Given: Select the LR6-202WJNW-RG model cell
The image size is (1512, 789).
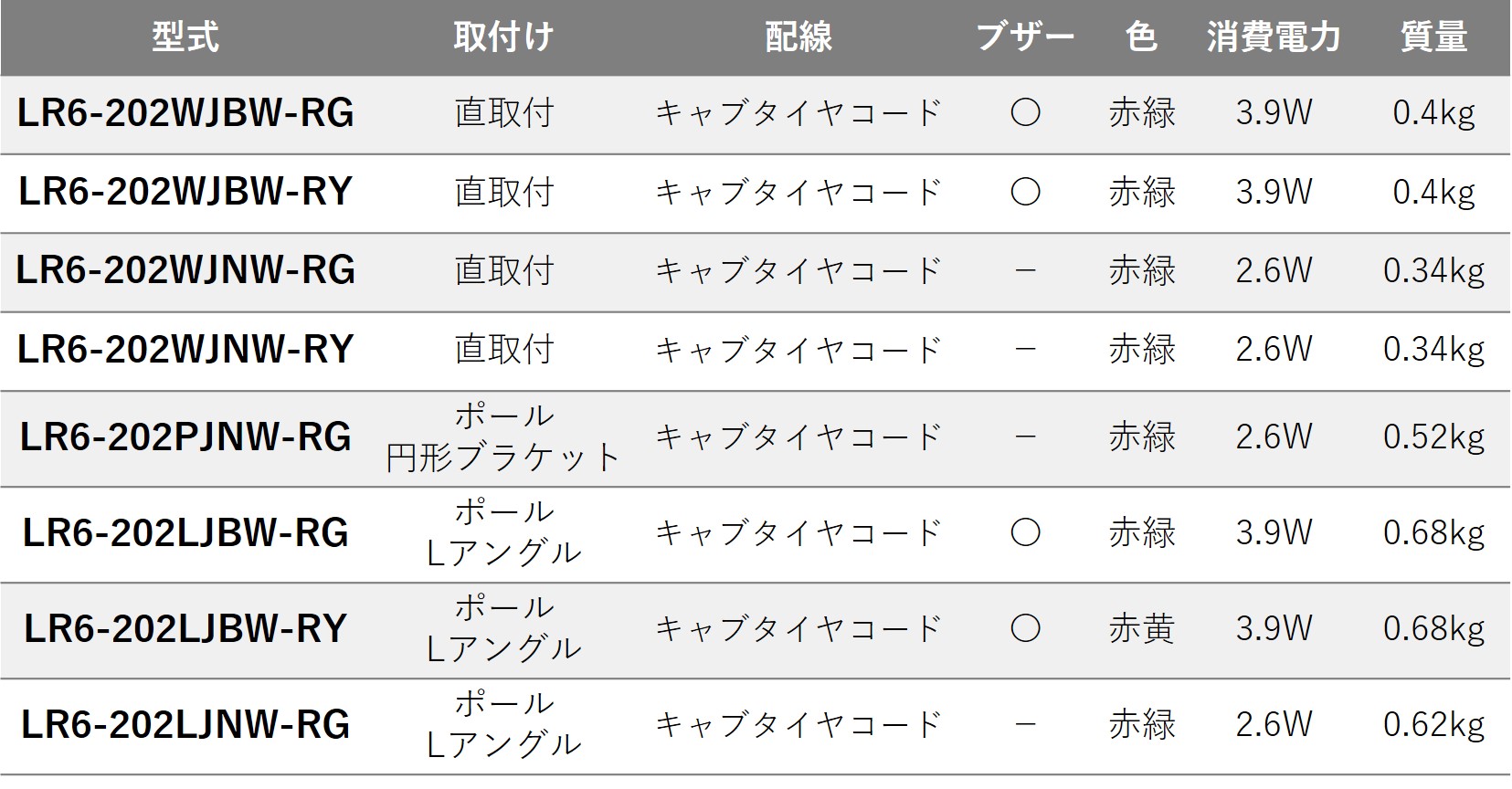Looking at the screenshot, I should [x=185, y=270].
